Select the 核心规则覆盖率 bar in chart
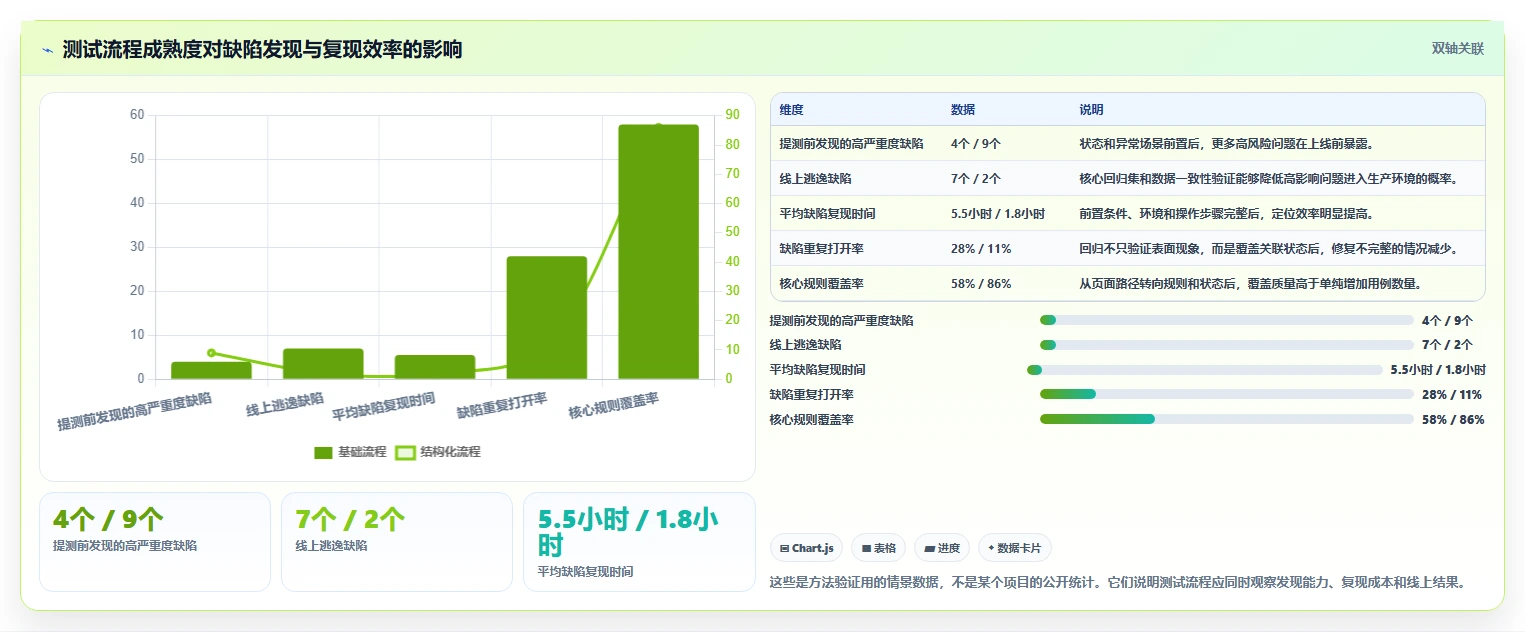1525x632 pixels. [658, 252]
